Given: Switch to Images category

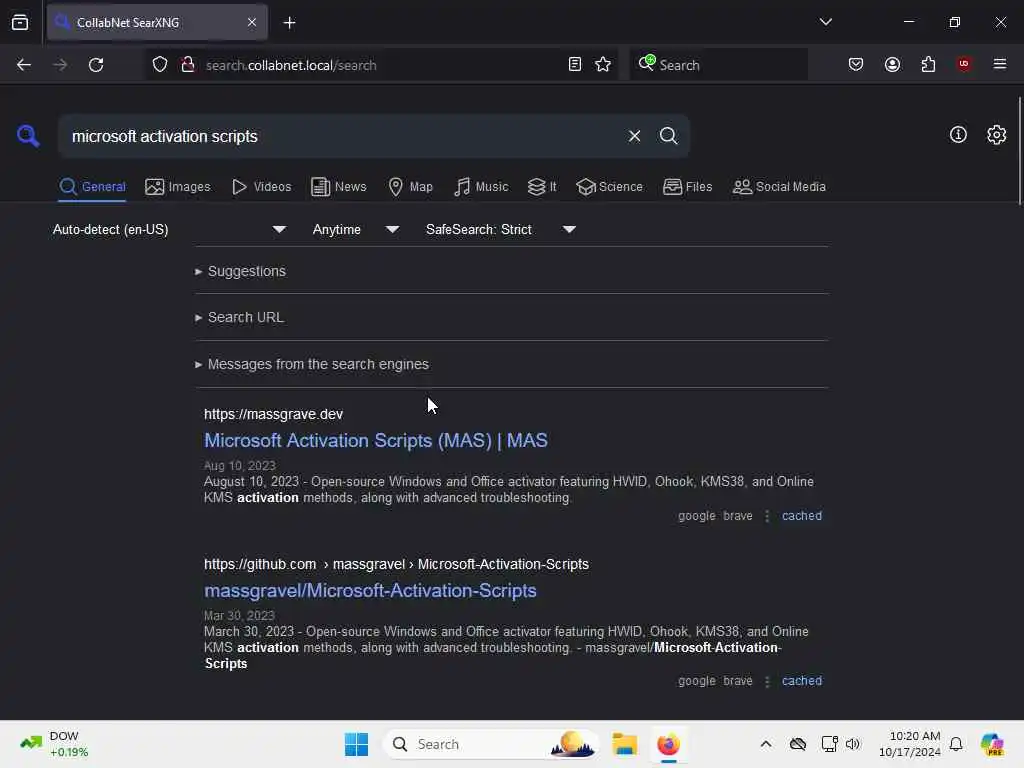Looking at the screenshot, I should click(178, 187).
